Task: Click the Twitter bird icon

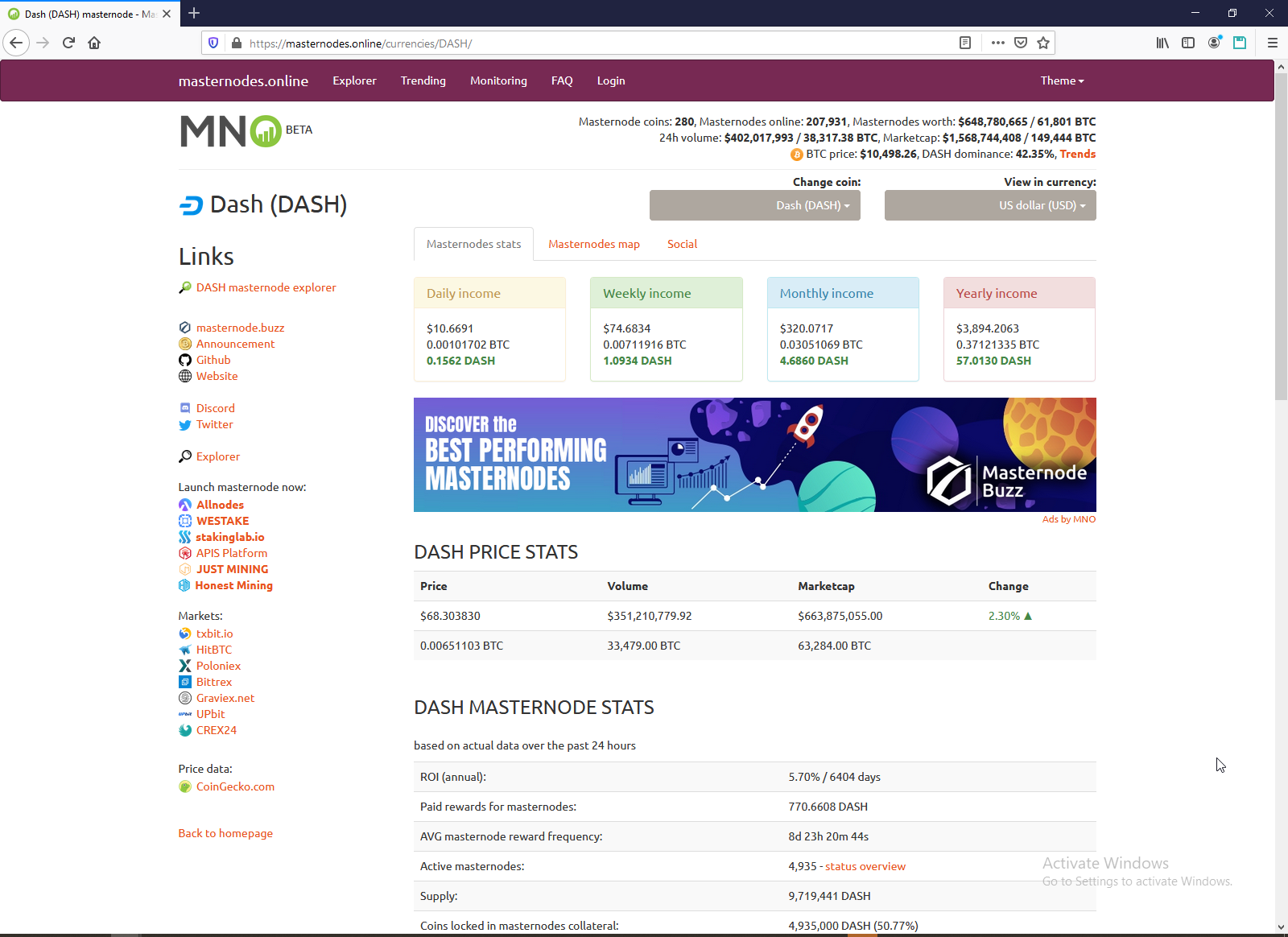Action: (x=185, y=425)
